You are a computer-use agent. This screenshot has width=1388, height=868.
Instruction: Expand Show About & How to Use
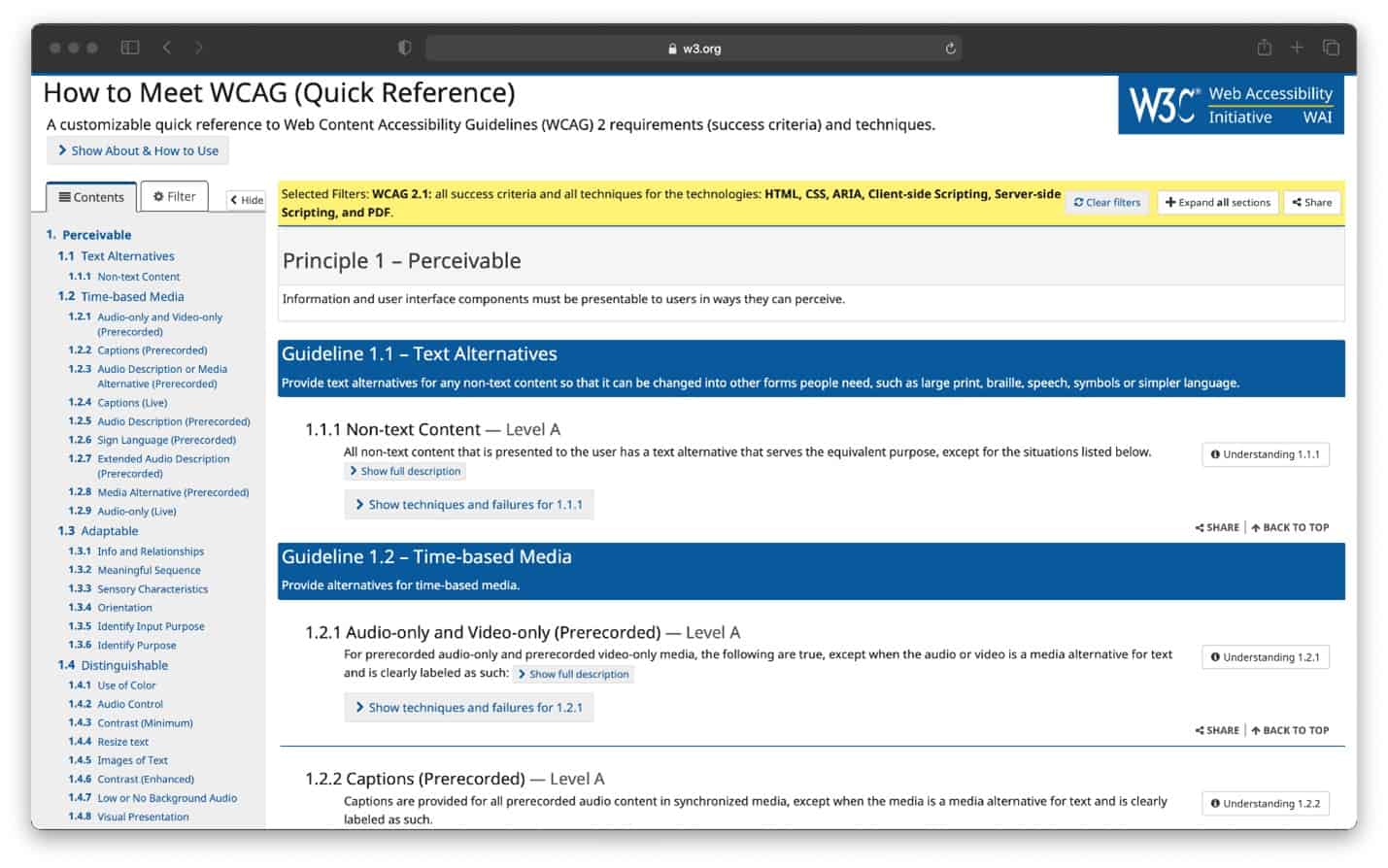[138, 150]
